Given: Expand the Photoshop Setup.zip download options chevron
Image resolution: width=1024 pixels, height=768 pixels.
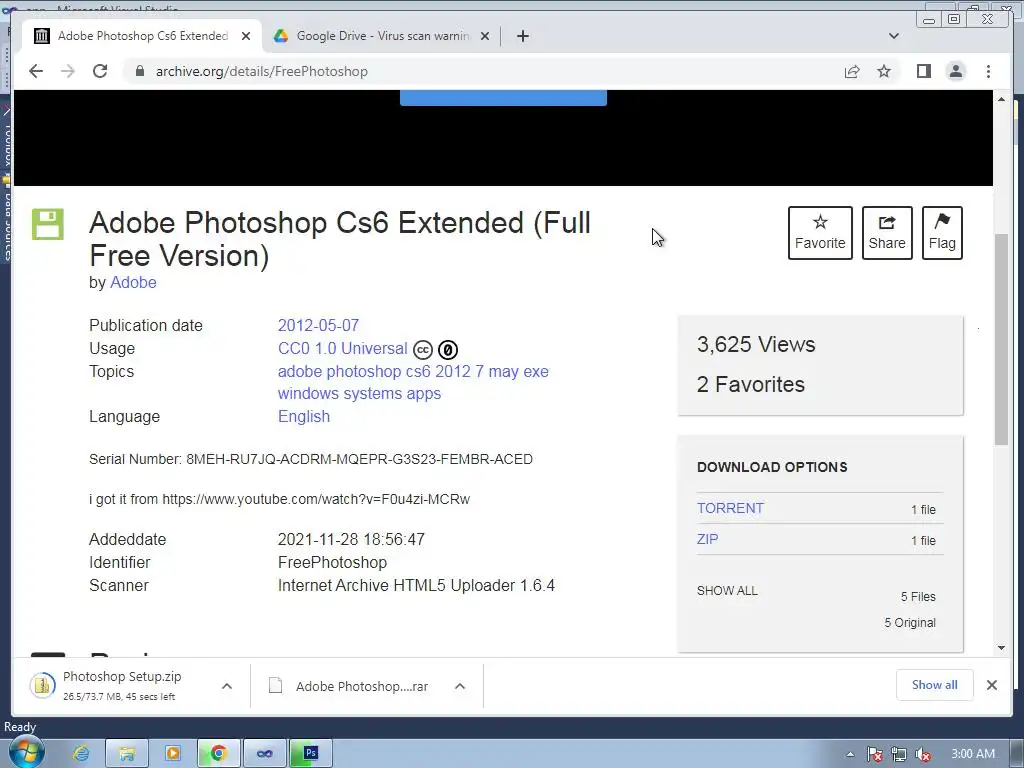Looking at the screenshot, I should click(227, 686).
